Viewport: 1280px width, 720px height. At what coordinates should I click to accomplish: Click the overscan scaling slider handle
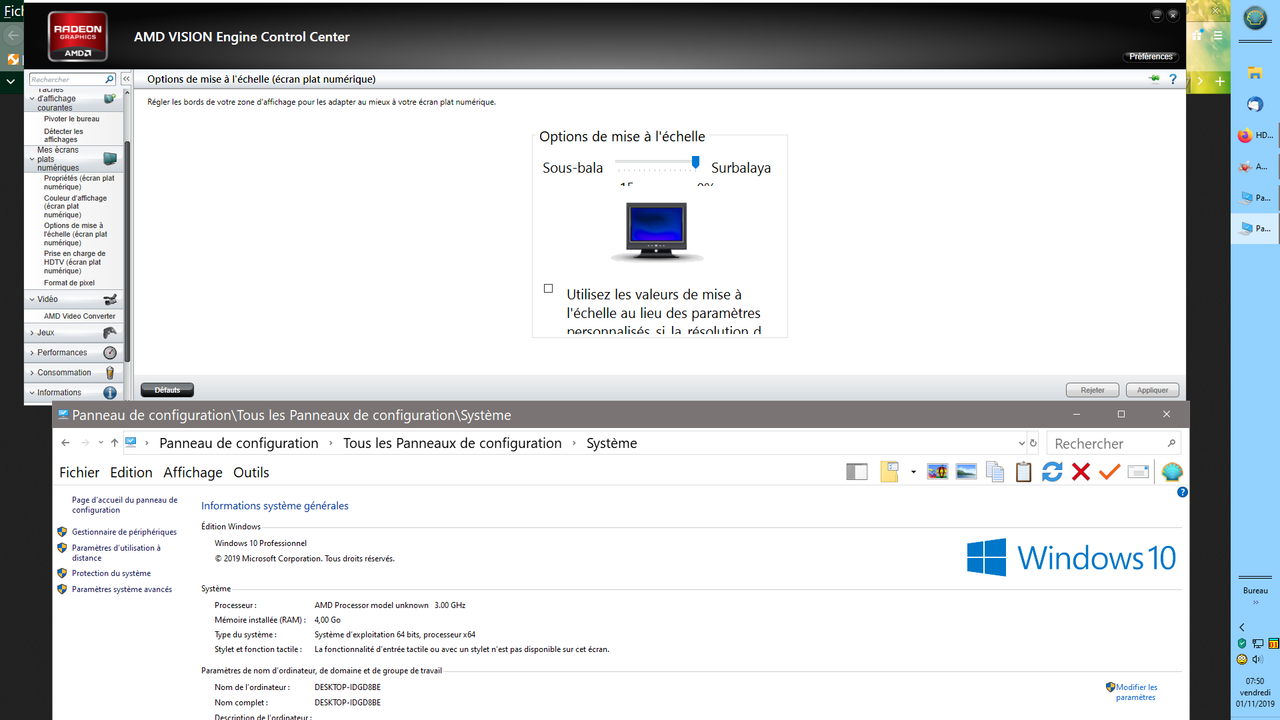[x=695, y=162]
